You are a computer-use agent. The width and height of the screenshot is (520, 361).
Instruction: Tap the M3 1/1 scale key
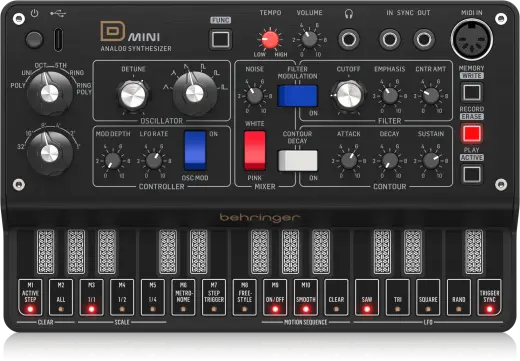click(x=91, y=297)
